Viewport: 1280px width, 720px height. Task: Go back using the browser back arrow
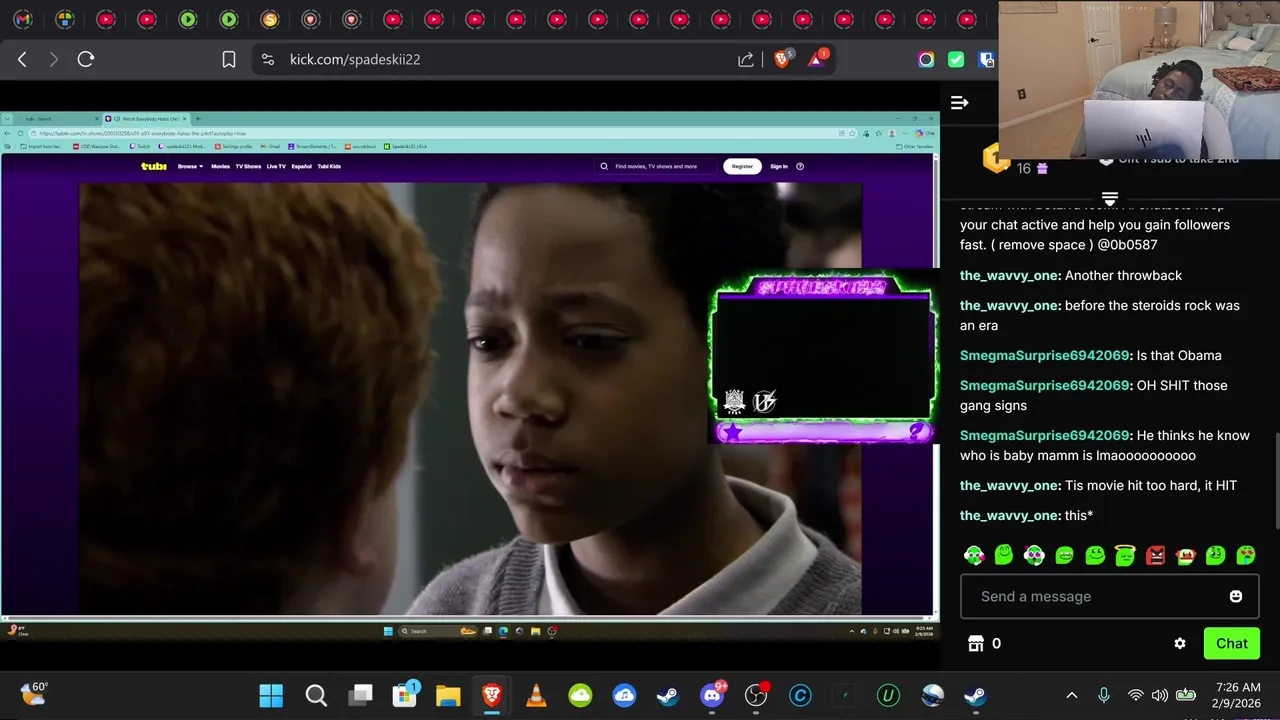pyautogui.click(x=22, y=59)
